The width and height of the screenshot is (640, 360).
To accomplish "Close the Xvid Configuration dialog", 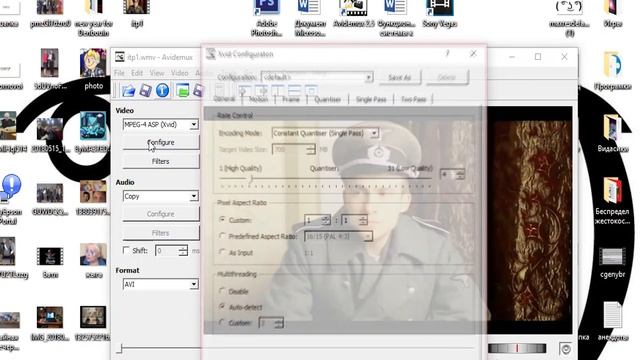I will click(473, 53).
